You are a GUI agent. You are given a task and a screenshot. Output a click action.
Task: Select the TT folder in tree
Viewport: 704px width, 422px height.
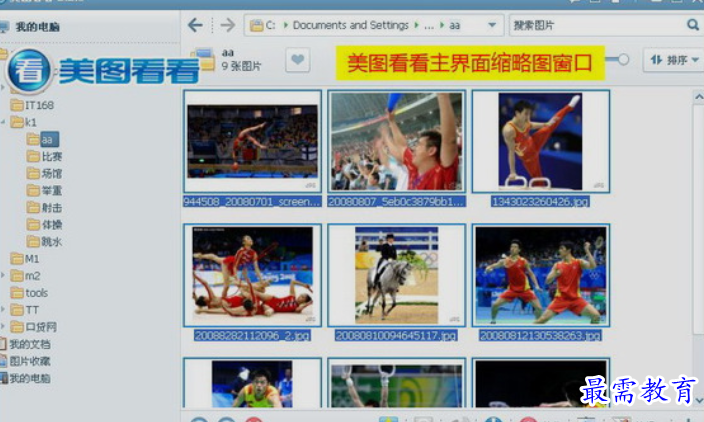(x=25, y=310)
